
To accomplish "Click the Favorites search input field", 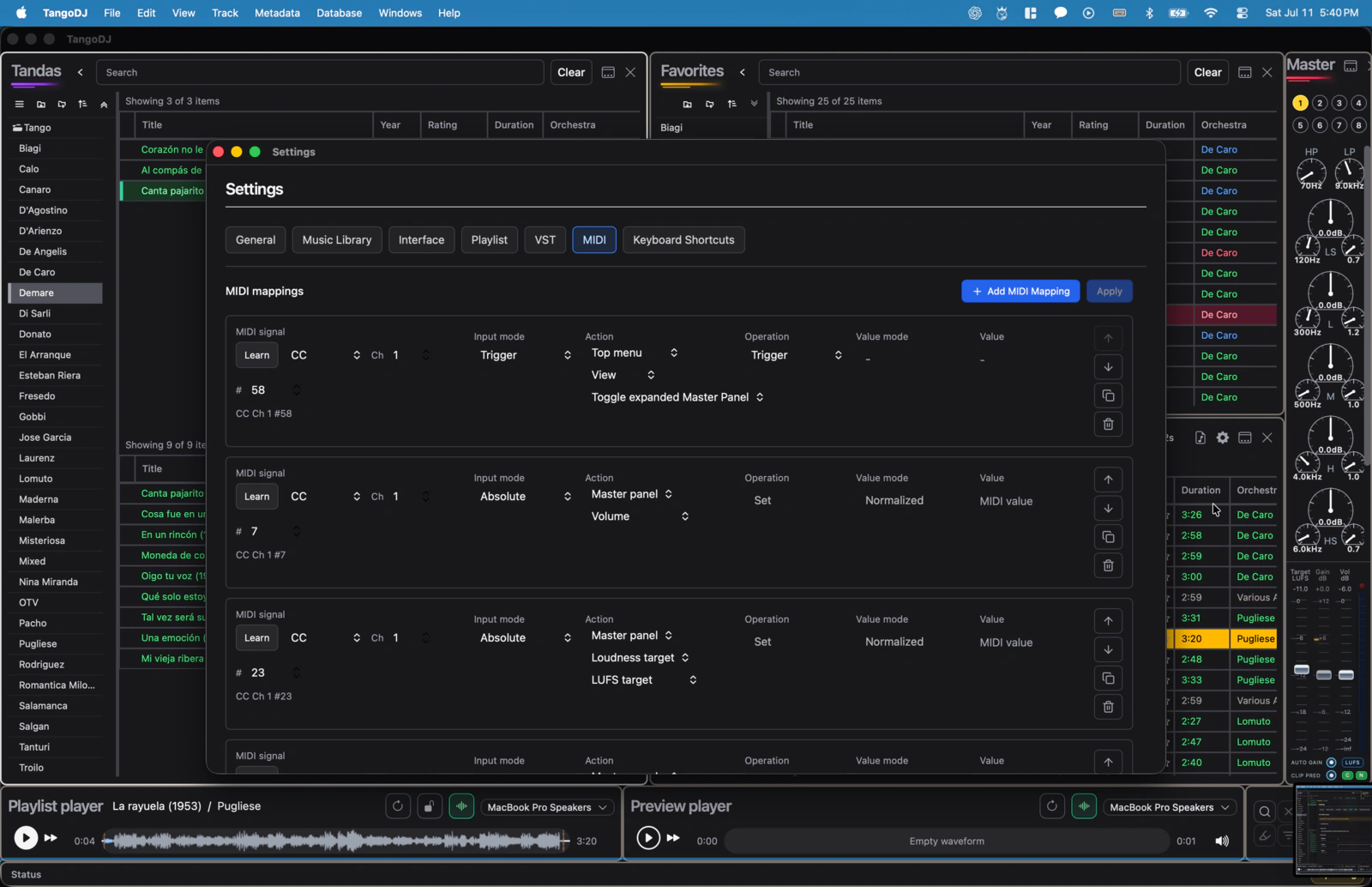I will [x=970, y=72].
